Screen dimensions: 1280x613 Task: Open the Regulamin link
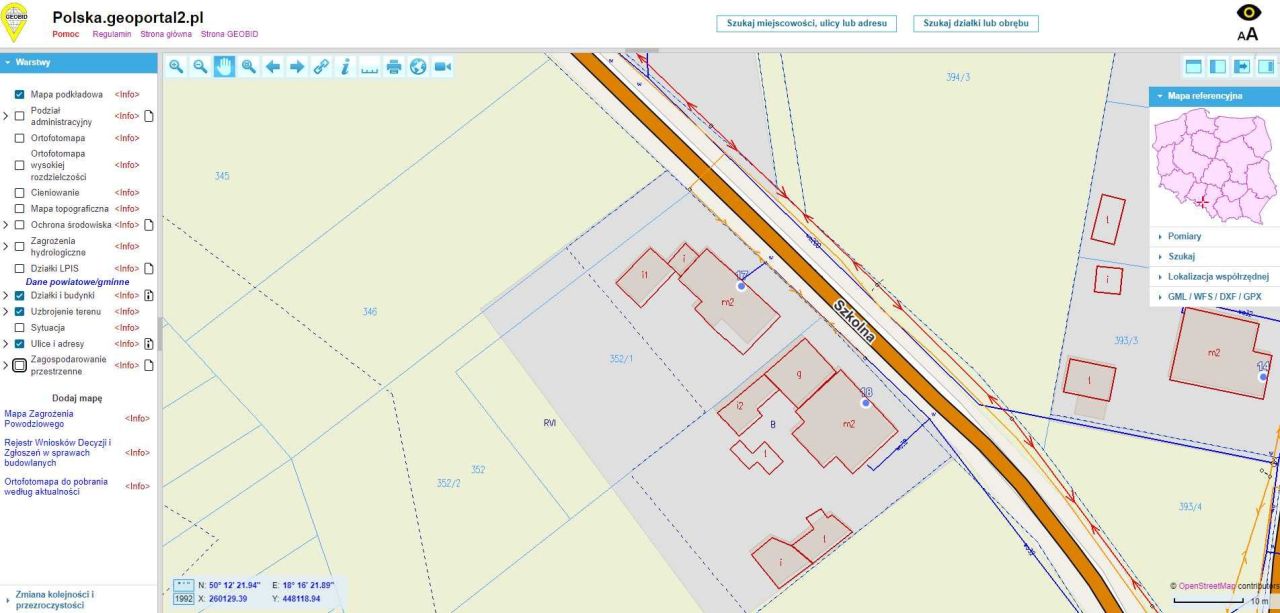tap(112, 34)
